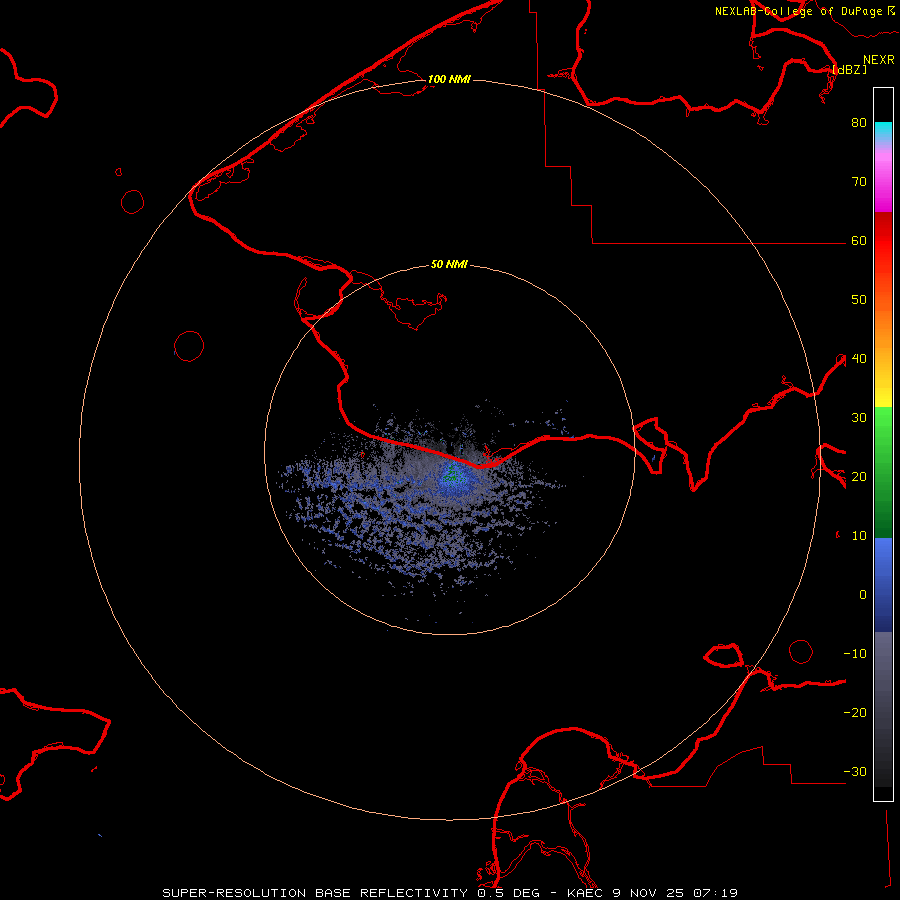Click the -20 dBZ scale value
Image resolution: width=900 pixels, height=900 pixels.
[855, 713]
